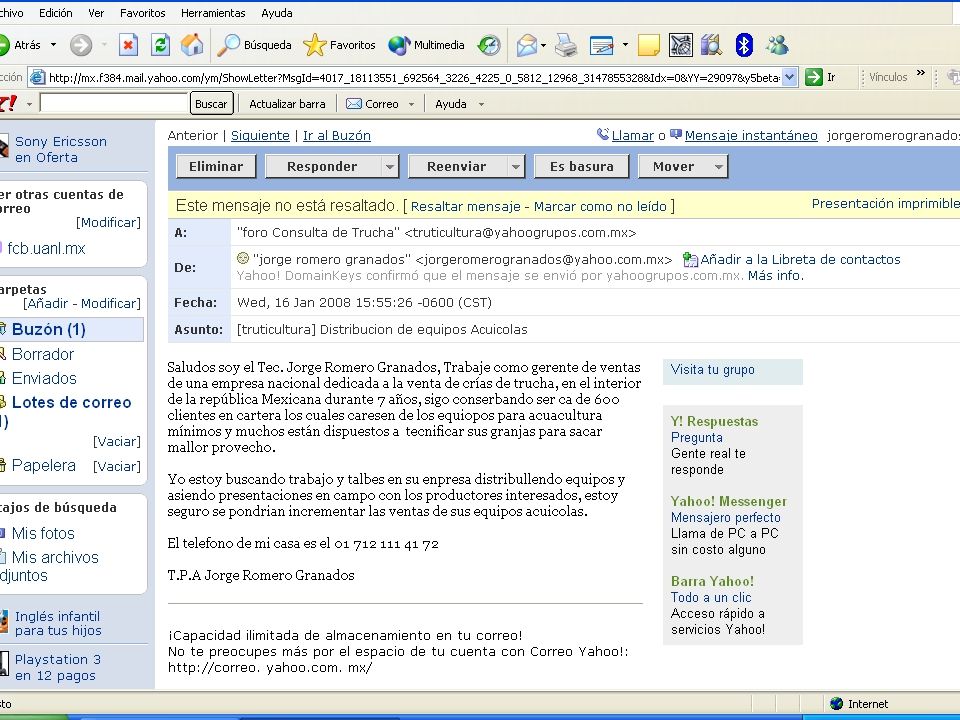
Task: Click the yellow note toolbar icon
Action: 648,45
